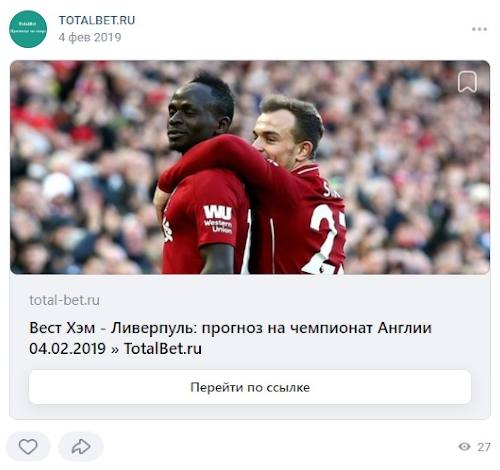The height and width of the screenshot is (470, 500).
Task: Open the three-dots post options menu
Action: pyautogui.click(x=479, y=29)
